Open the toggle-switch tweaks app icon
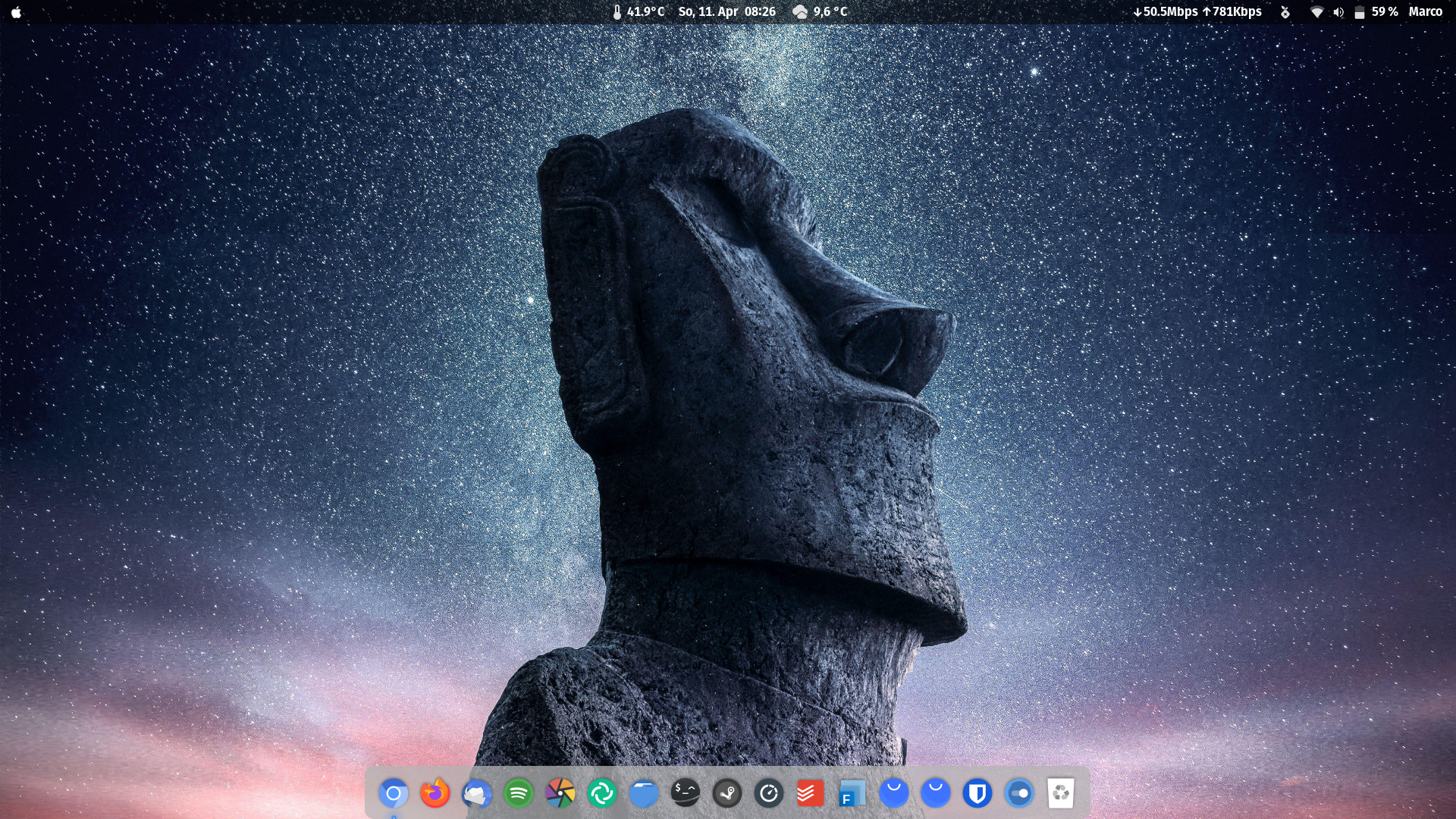This screenshot has height=819, width=1456. 1019,793
